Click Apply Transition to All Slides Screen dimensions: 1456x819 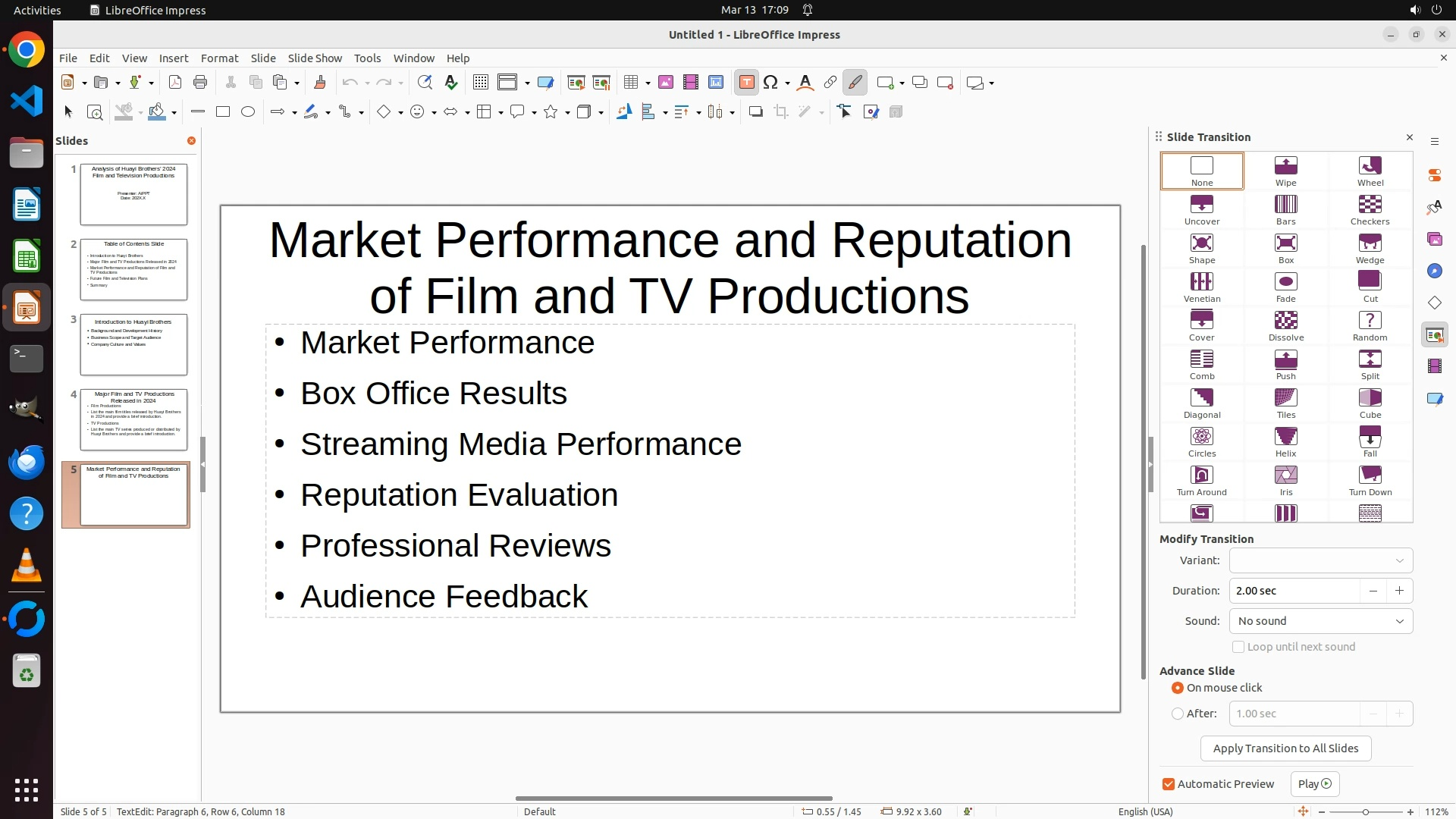tap(1285, 748)
